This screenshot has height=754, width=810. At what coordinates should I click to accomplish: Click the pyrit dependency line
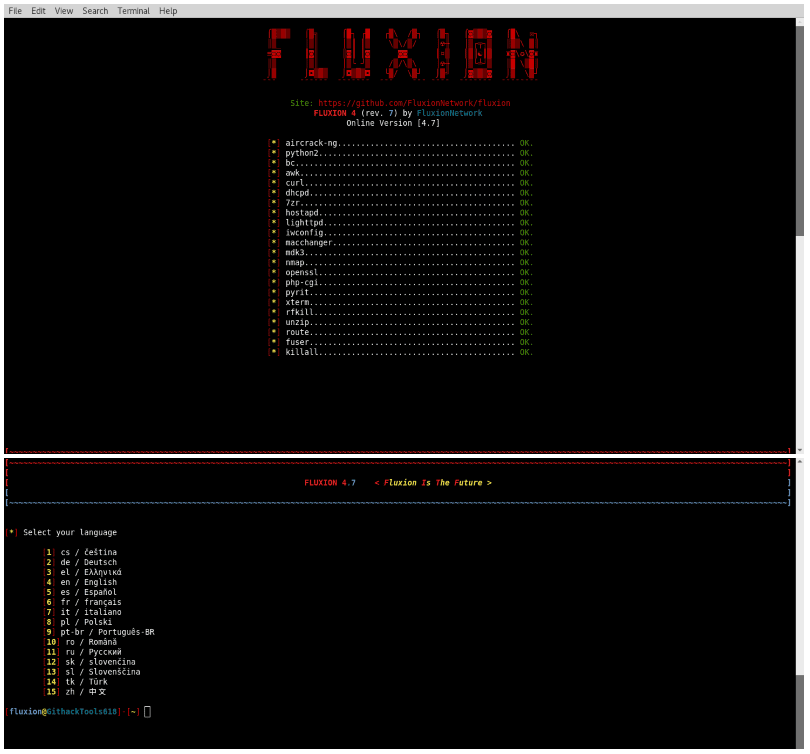click(x=400, y=292)
